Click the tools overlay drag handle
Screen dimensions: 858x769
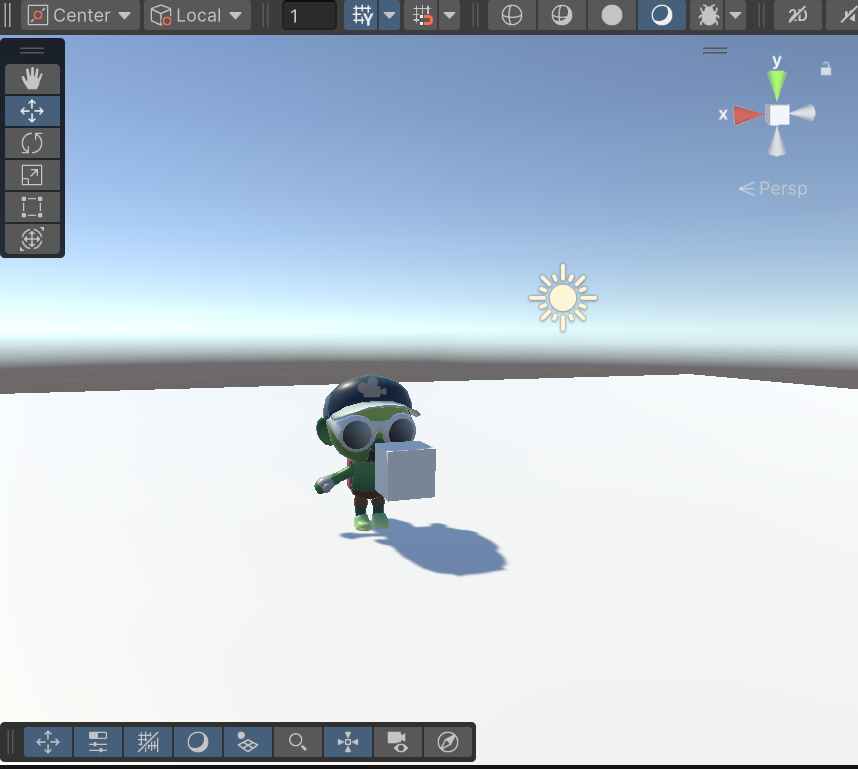[x=32, y=50]
